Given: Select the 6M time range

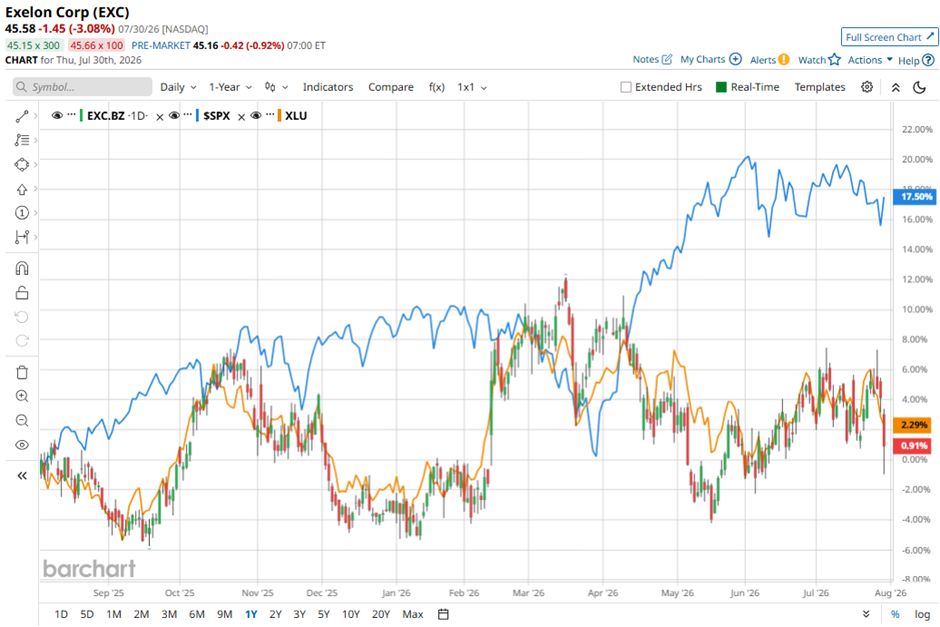Looking at the screenshot, I should [197, 614].
